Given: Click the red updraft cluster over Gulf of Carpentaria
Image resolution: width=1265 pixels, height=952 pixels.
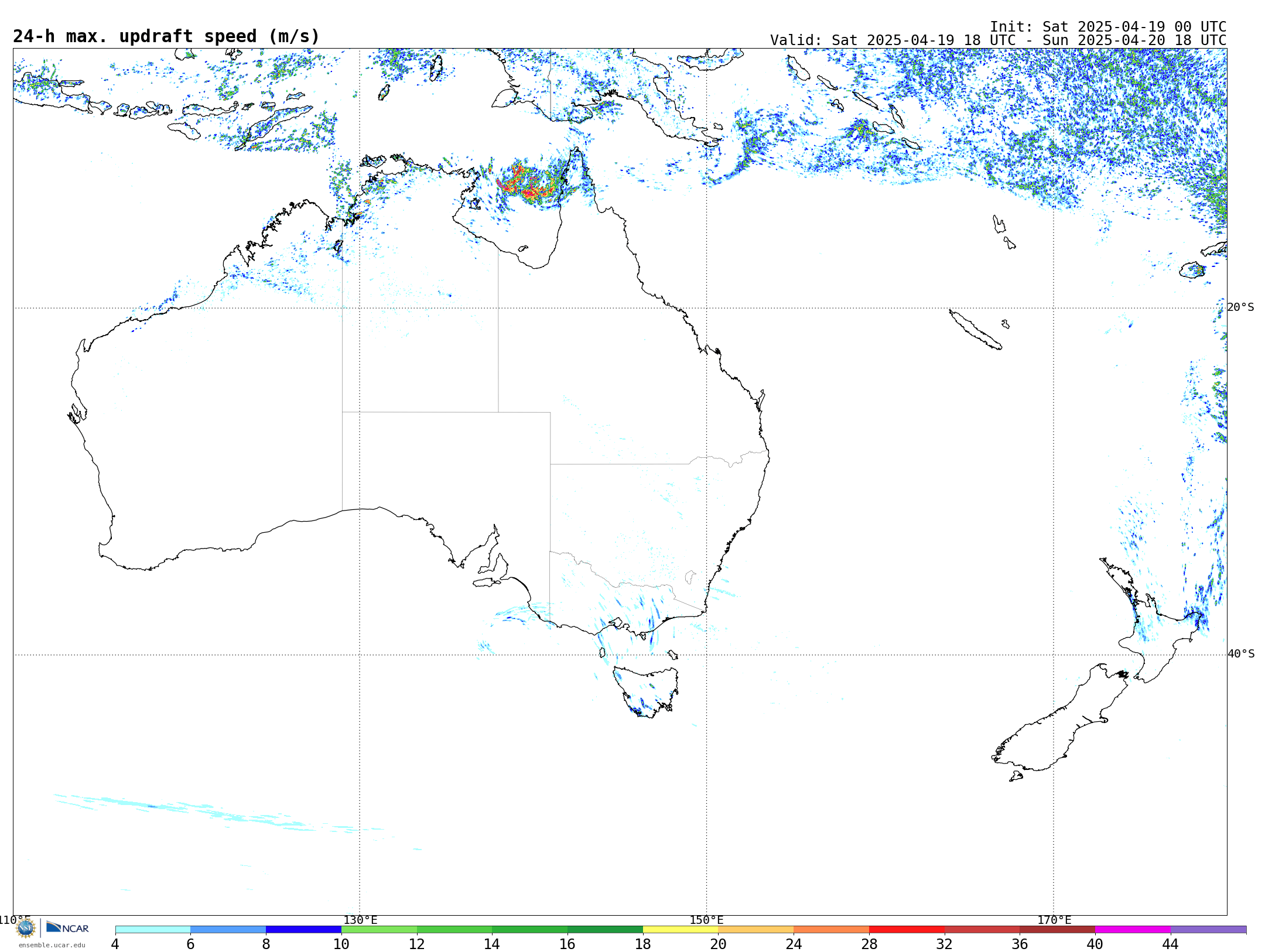Looking at the screenshot, I should tap(530, 184).
